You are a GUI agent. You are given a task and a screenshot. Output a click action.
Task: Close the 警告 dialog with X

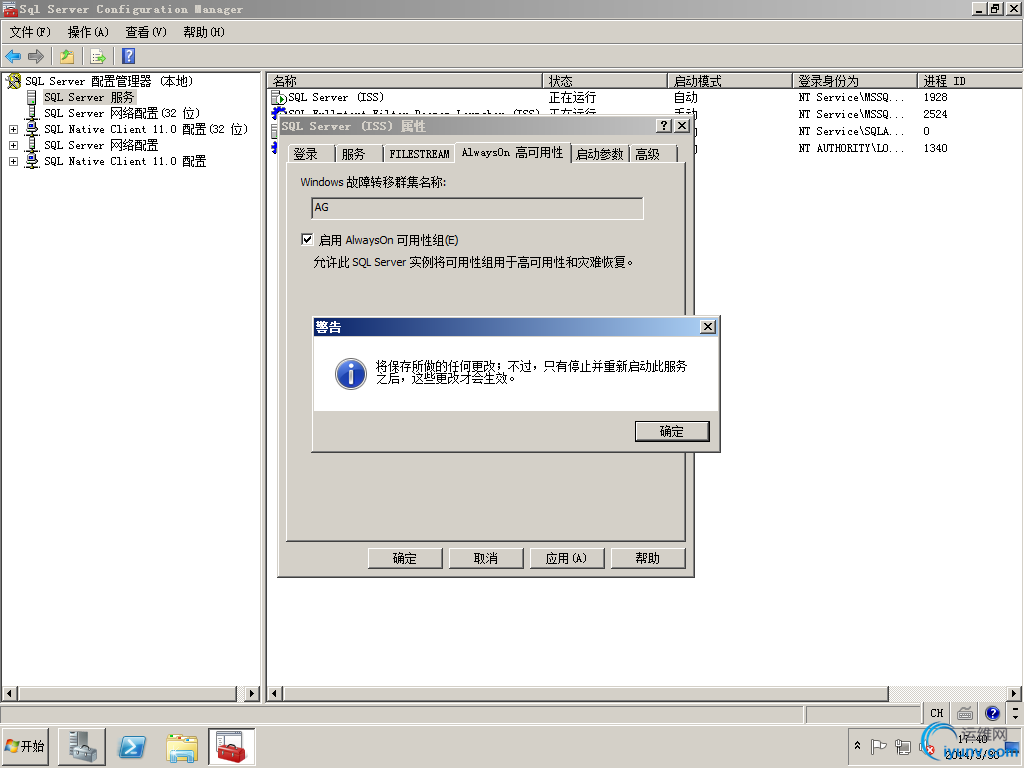pyautogui.click(x=708, y=327)
